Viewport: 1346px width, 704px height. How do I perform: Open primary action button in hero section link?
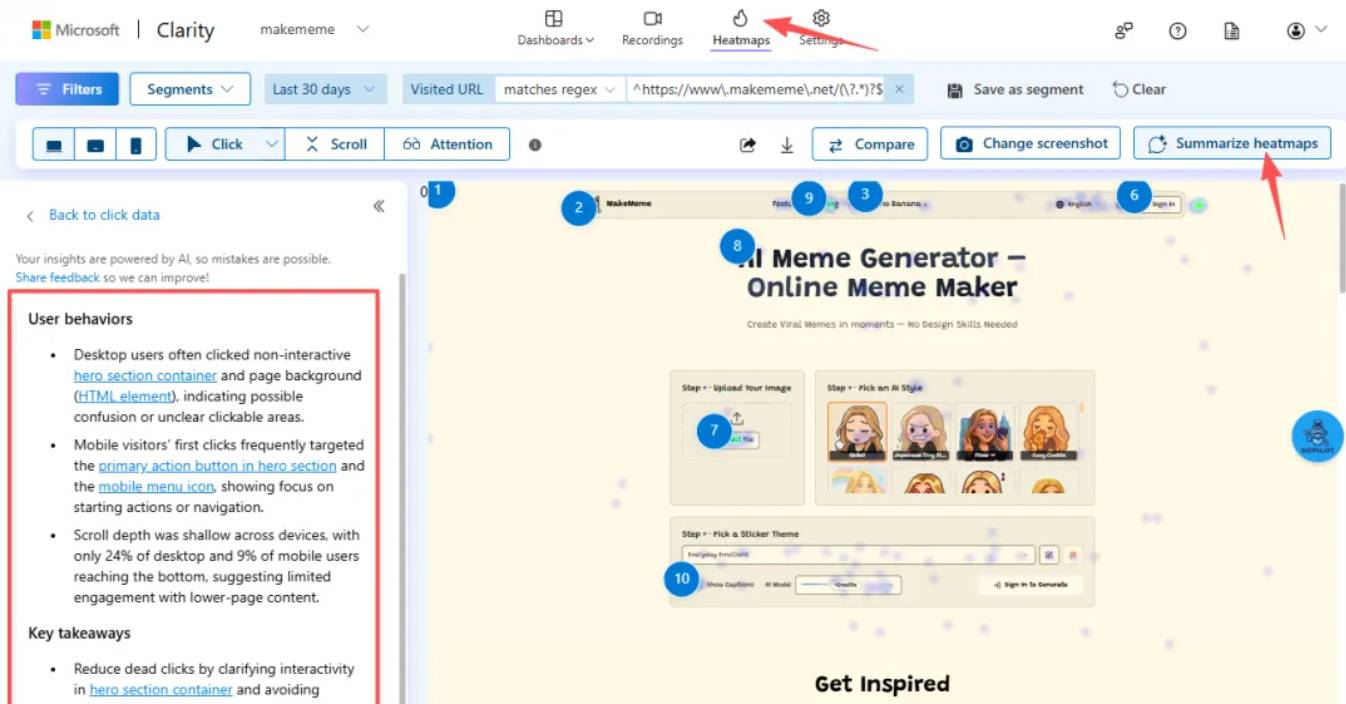click(x=217, y=466)
